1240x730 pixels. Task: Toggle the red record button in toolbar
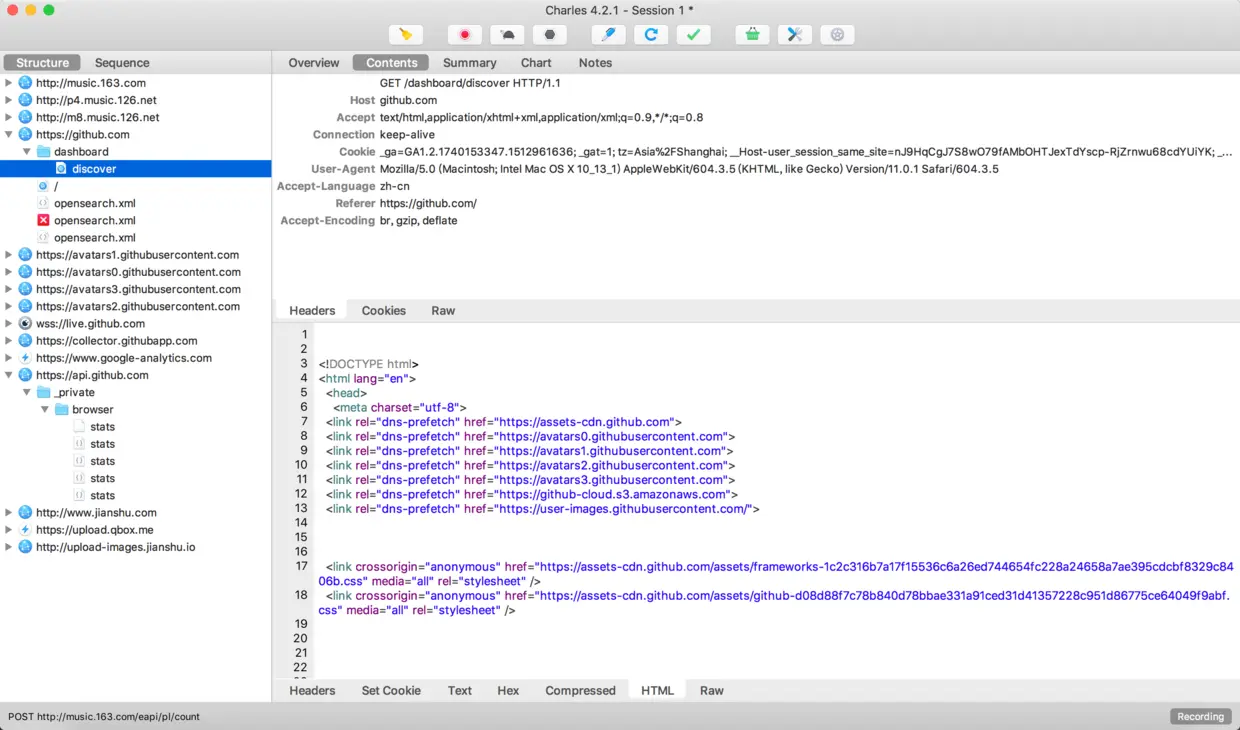click(x=464, y=35)
